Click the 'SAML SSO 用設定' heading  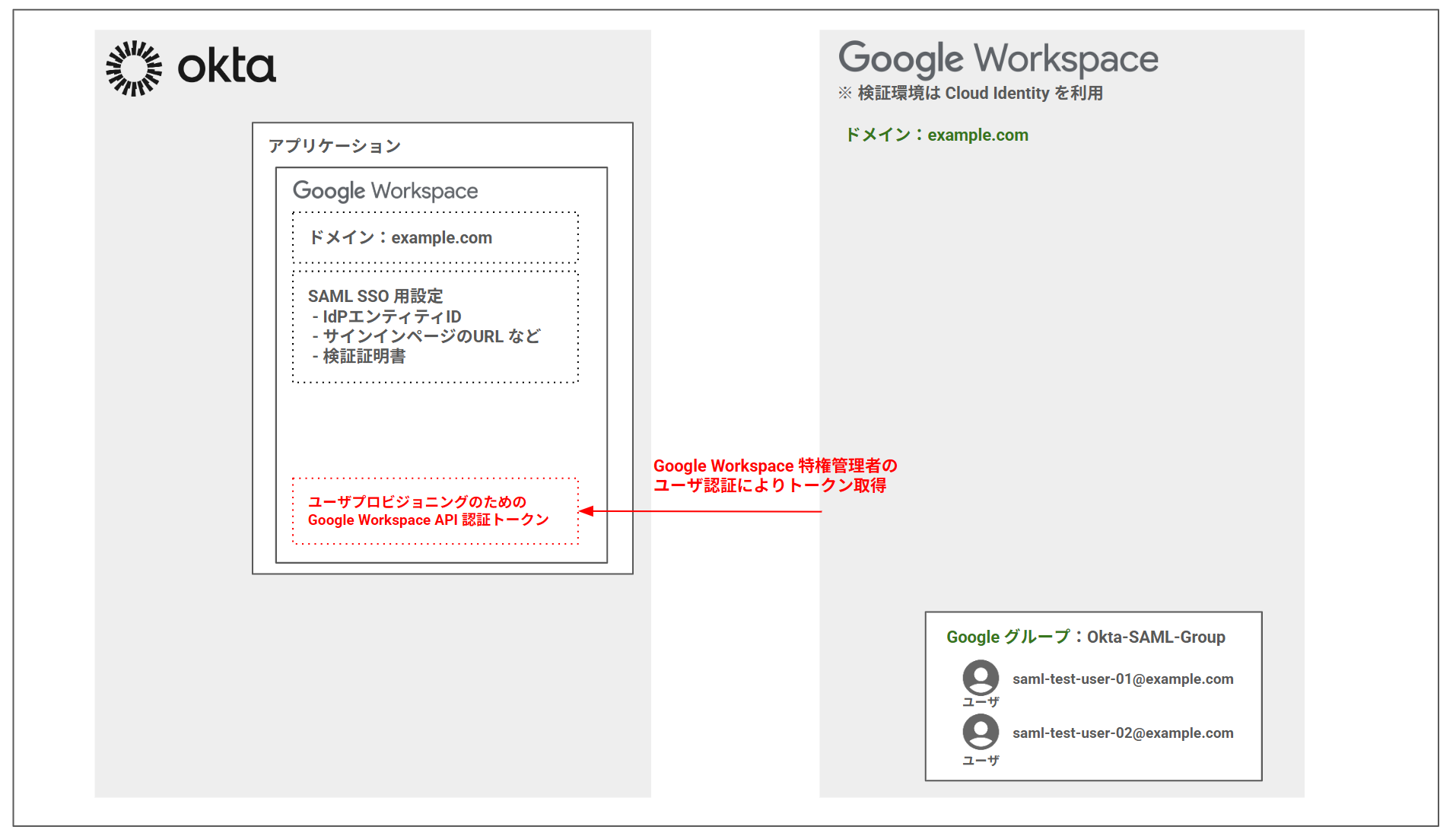coord(375,296)
